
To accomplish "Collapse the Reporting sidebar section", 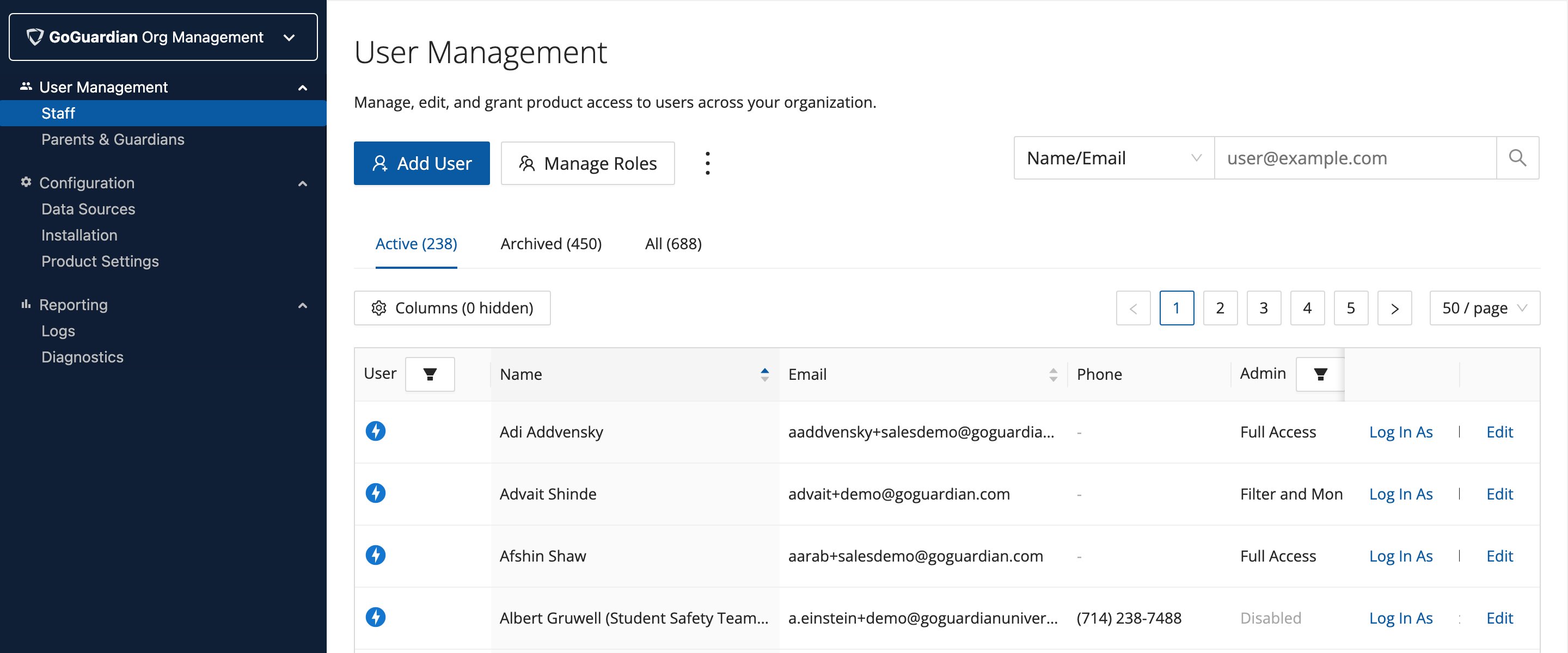I will (303, 305).
